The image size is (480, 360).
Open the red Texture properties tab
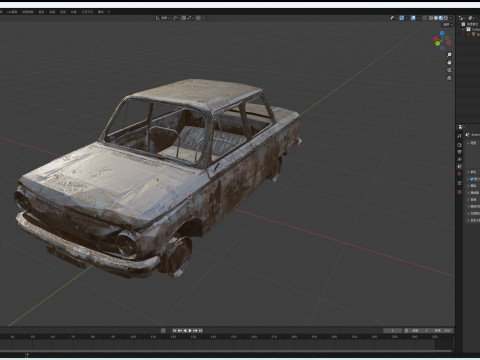click(x=460, y=192)
